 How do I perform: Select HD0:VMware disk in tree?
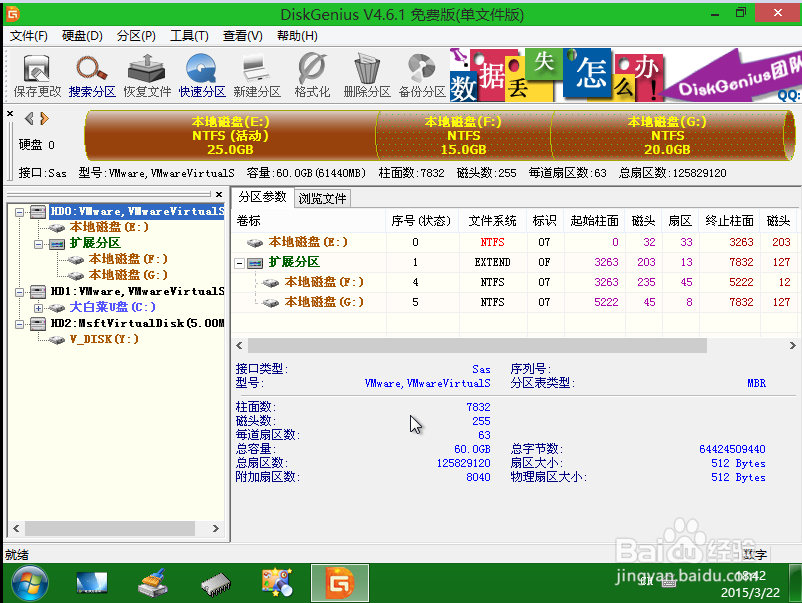click(137, 211)
